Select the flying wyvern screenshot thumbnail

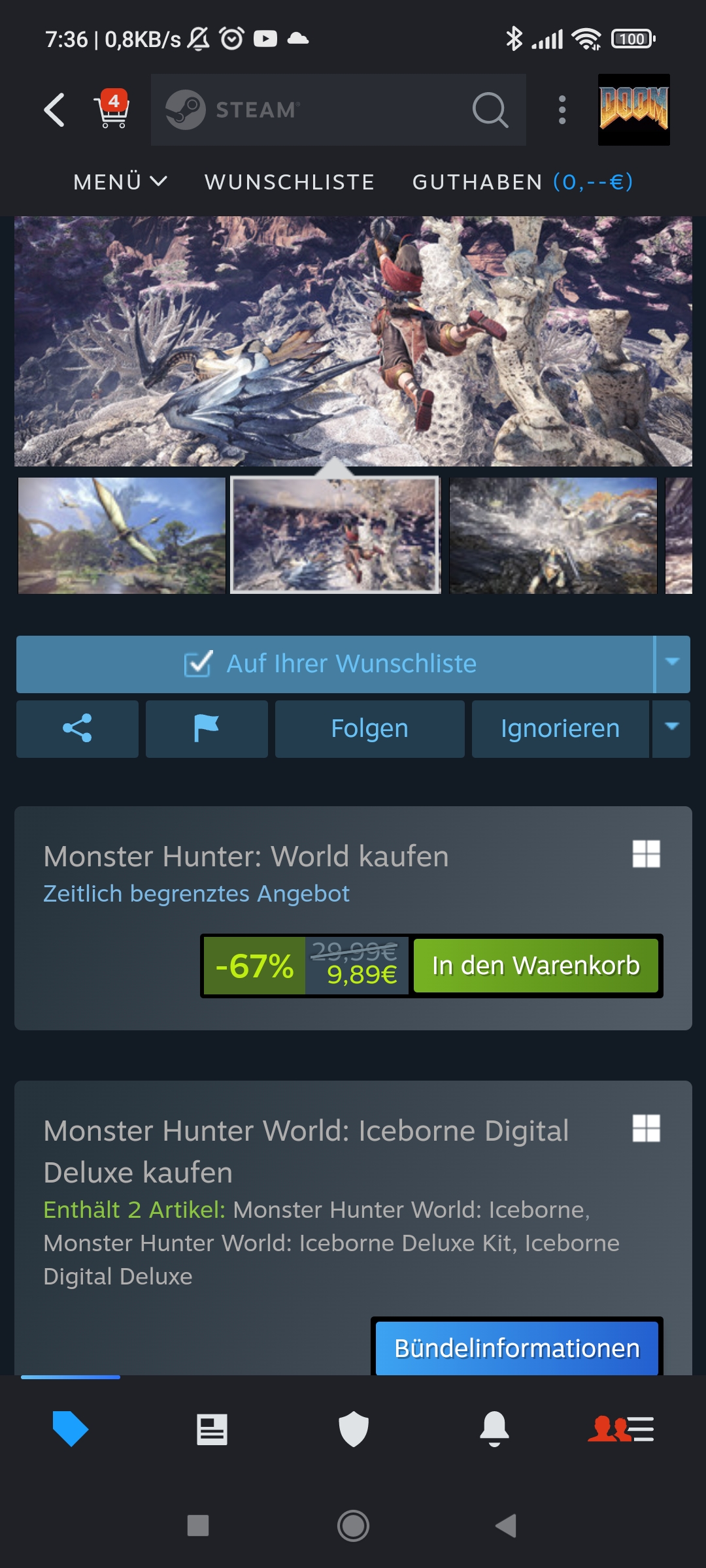pos(122,535)
